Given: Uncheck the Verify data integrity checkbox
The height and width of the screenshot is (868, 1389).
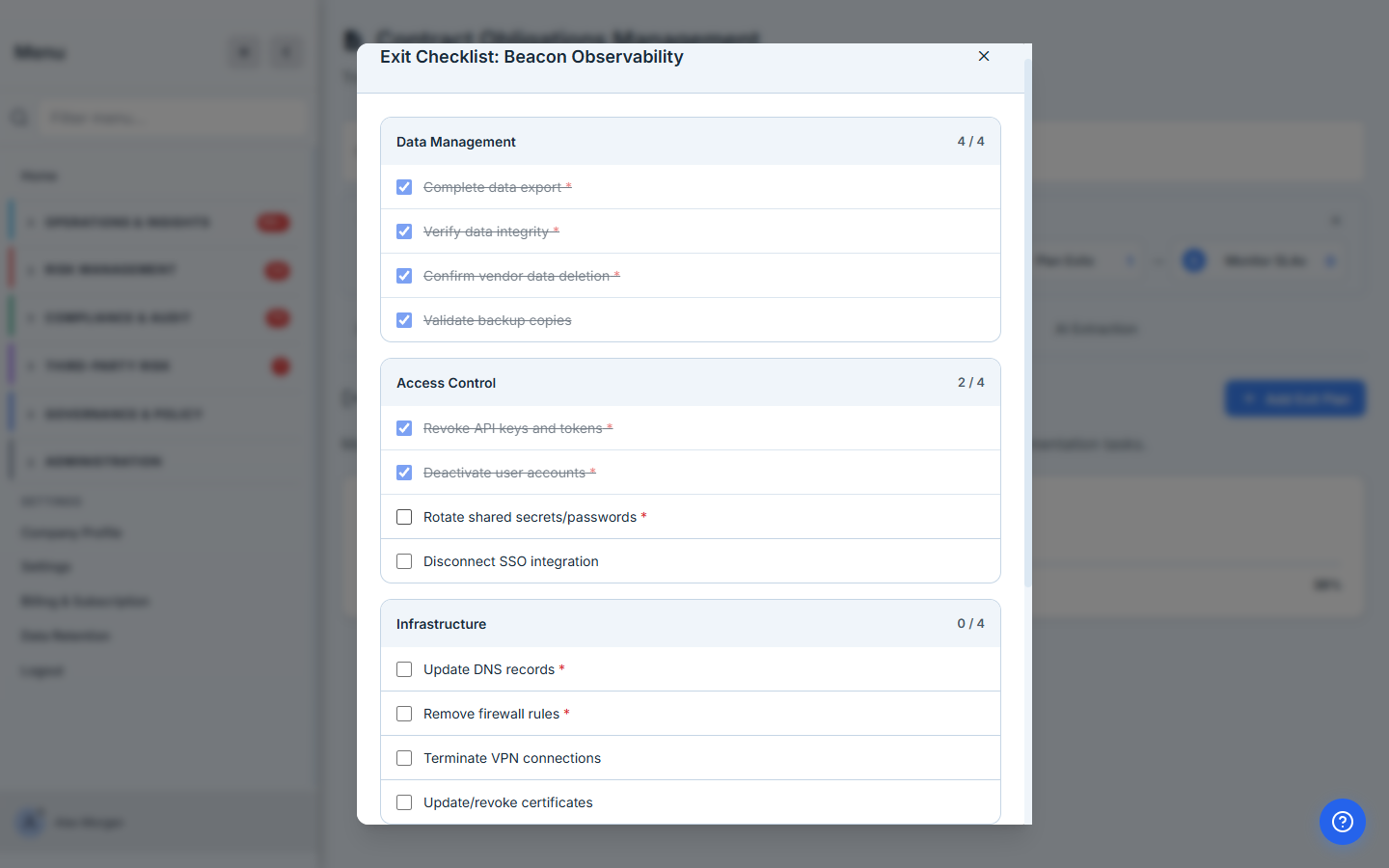Looking at the screenshot, I should pos(404,231).
